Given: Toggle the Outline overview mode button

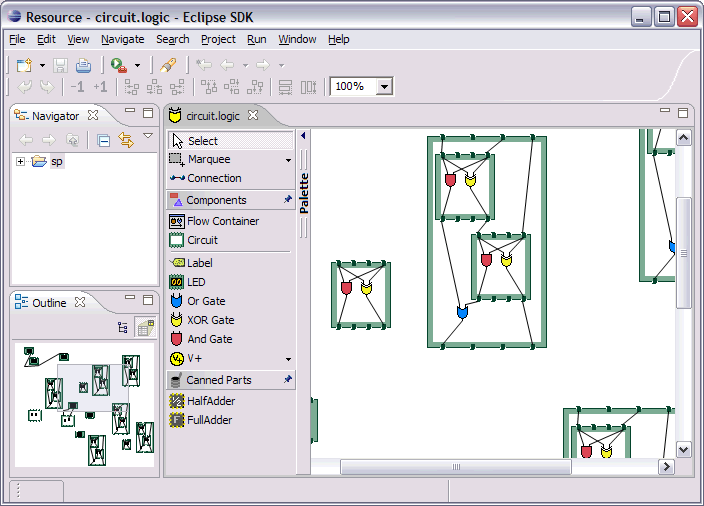Looking at the screenshot, I should point(145,327).
